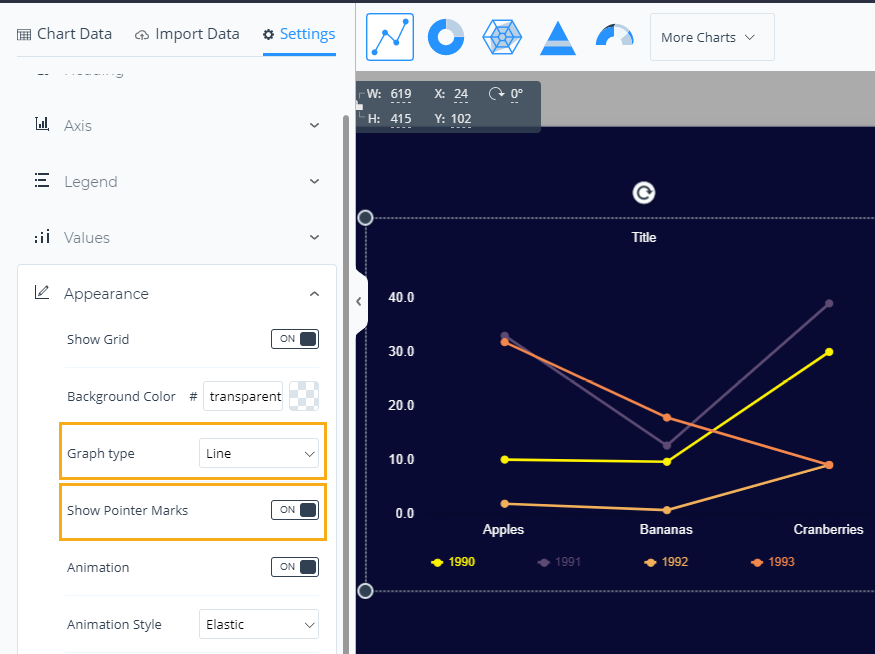The width and height of the screenshot is (875, 654).
Task: Click the 1990 legend marker
Action: point(438,562)
